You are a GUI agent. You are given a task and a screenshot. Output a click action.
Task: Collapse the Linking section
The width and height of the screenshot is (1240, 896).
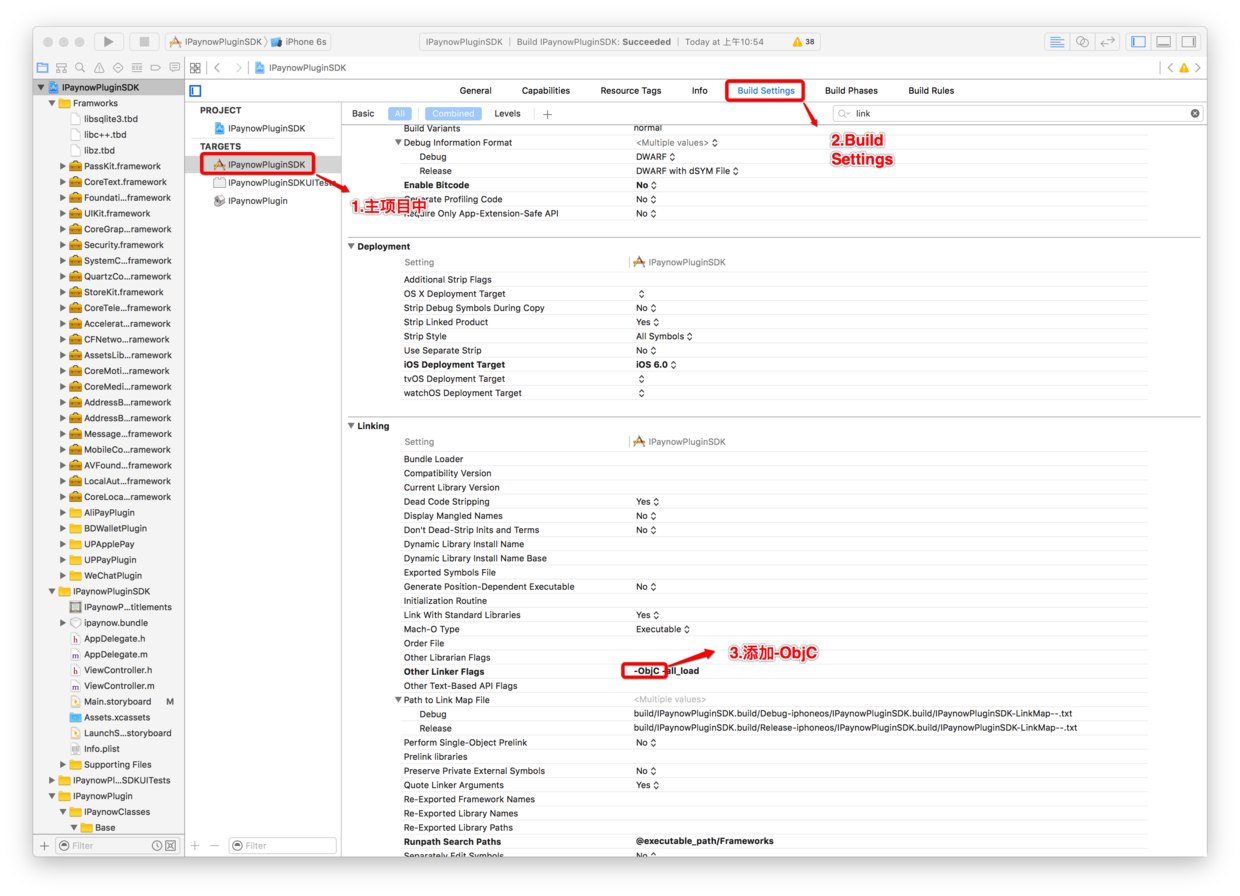click(x=351, y=426)
